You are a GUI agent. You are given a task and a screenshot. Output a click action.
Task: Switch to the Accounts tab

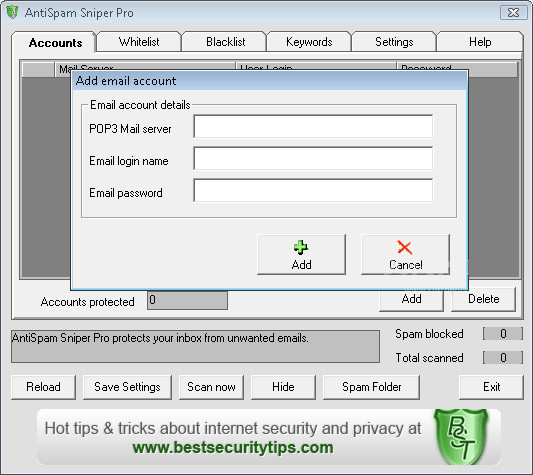[55, 43]
